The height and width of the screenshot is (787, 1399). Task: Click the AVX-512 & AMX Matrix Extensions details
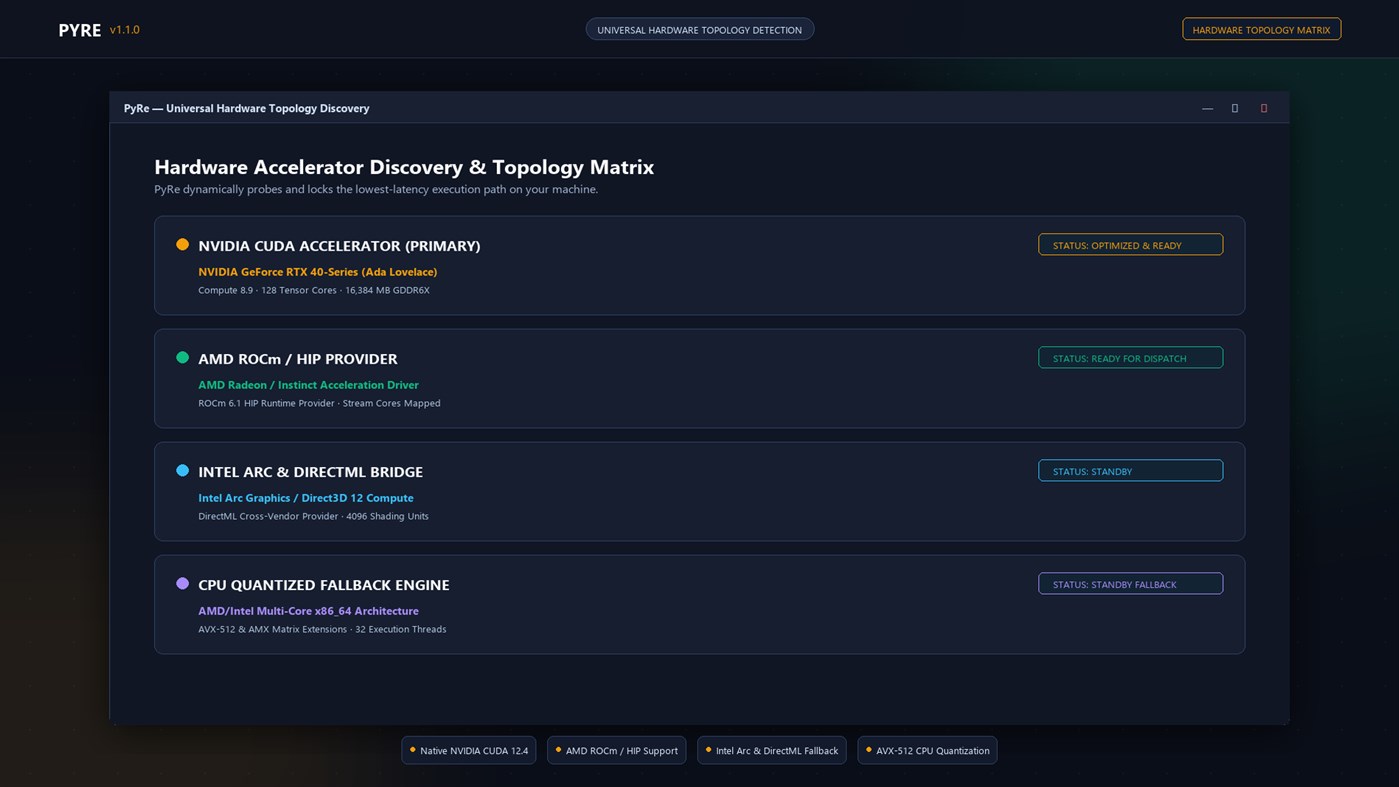[x=322, y=629]
